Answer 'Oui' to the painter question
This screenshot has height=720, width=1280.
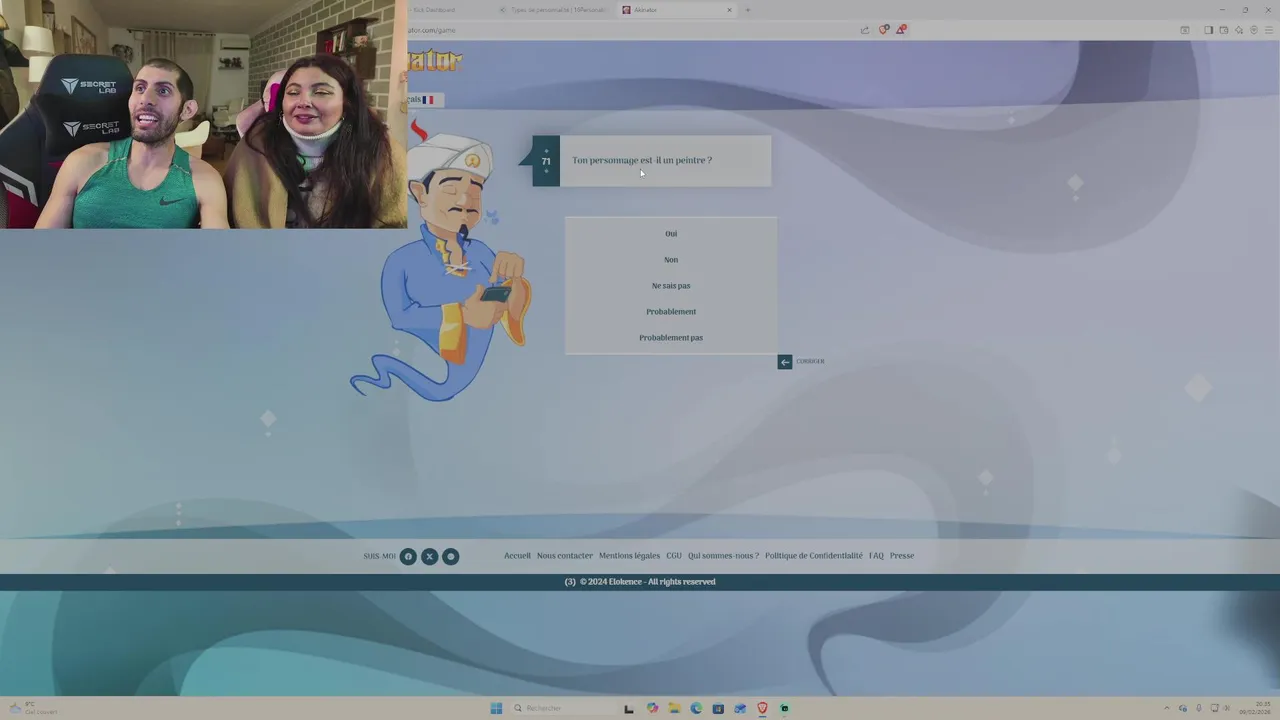click(671, 234)
